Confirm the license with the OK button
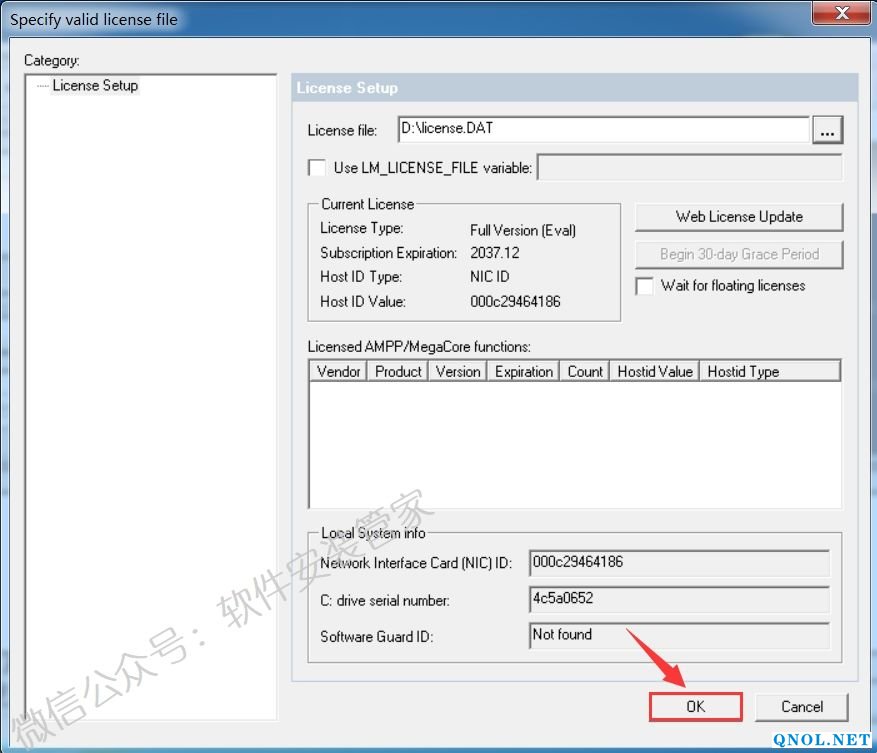The height and width of the screenshot is (753, 877). tap(696, 706)
